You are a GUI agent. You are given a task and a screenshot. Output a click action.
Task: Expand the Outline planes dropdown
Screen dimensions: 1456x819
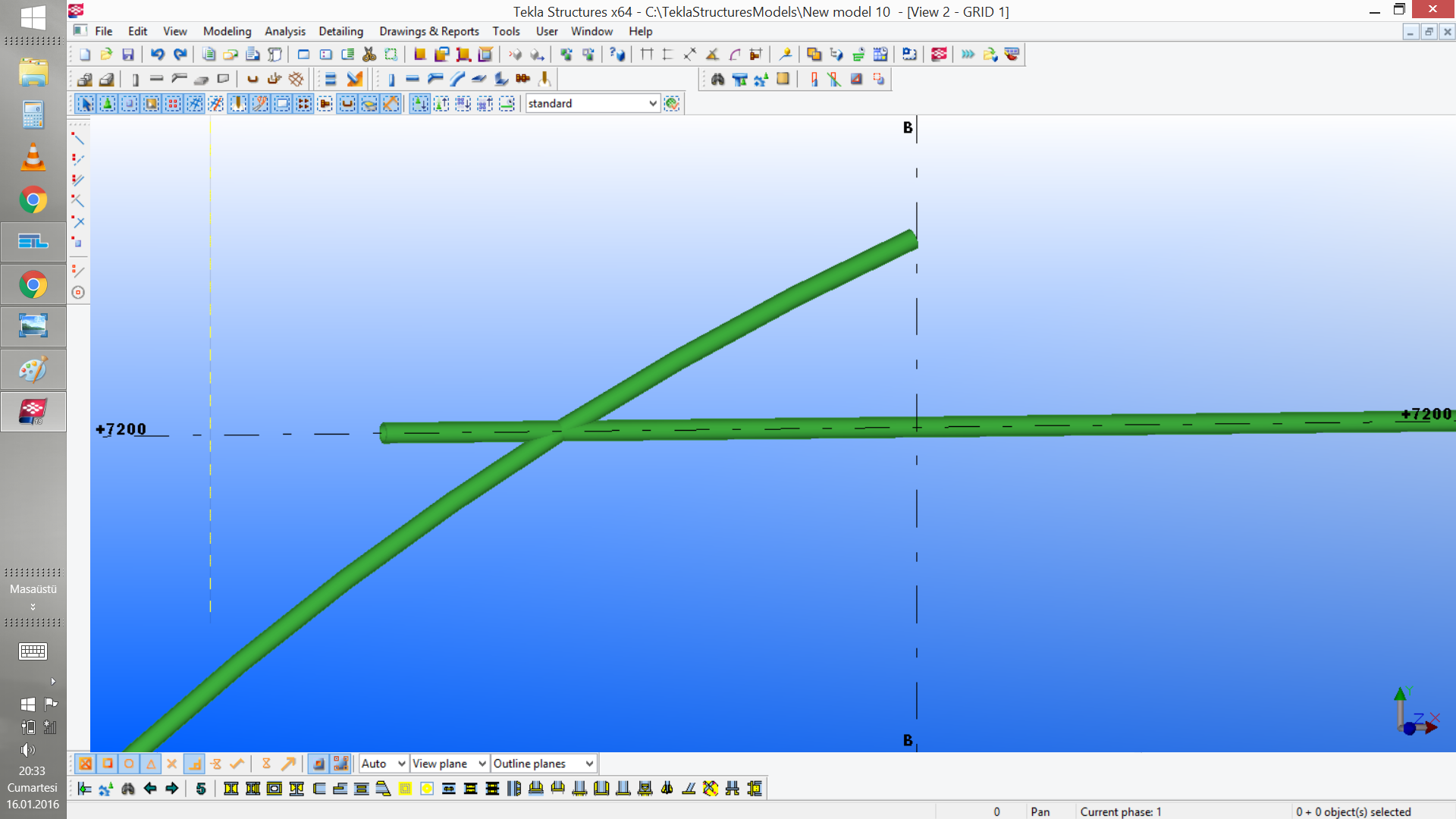click(589, 764)
